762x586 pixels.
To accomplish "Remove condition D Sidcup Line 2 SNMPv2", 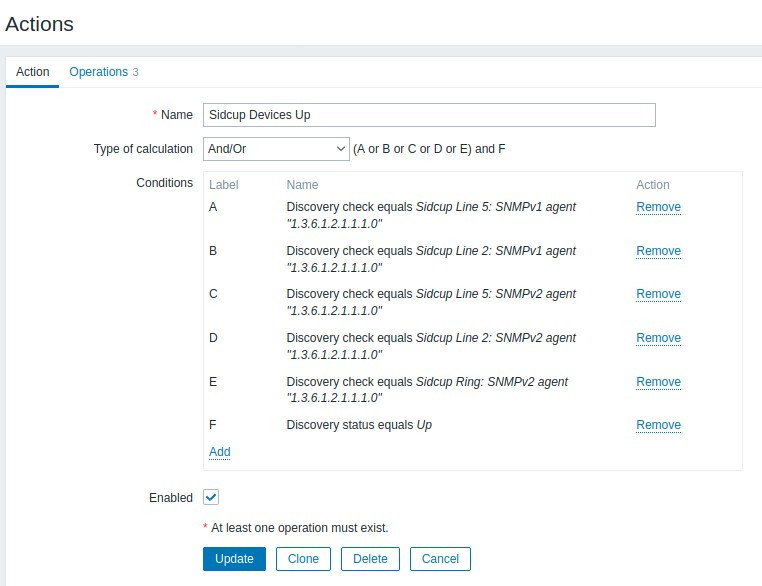I will 658,338.
